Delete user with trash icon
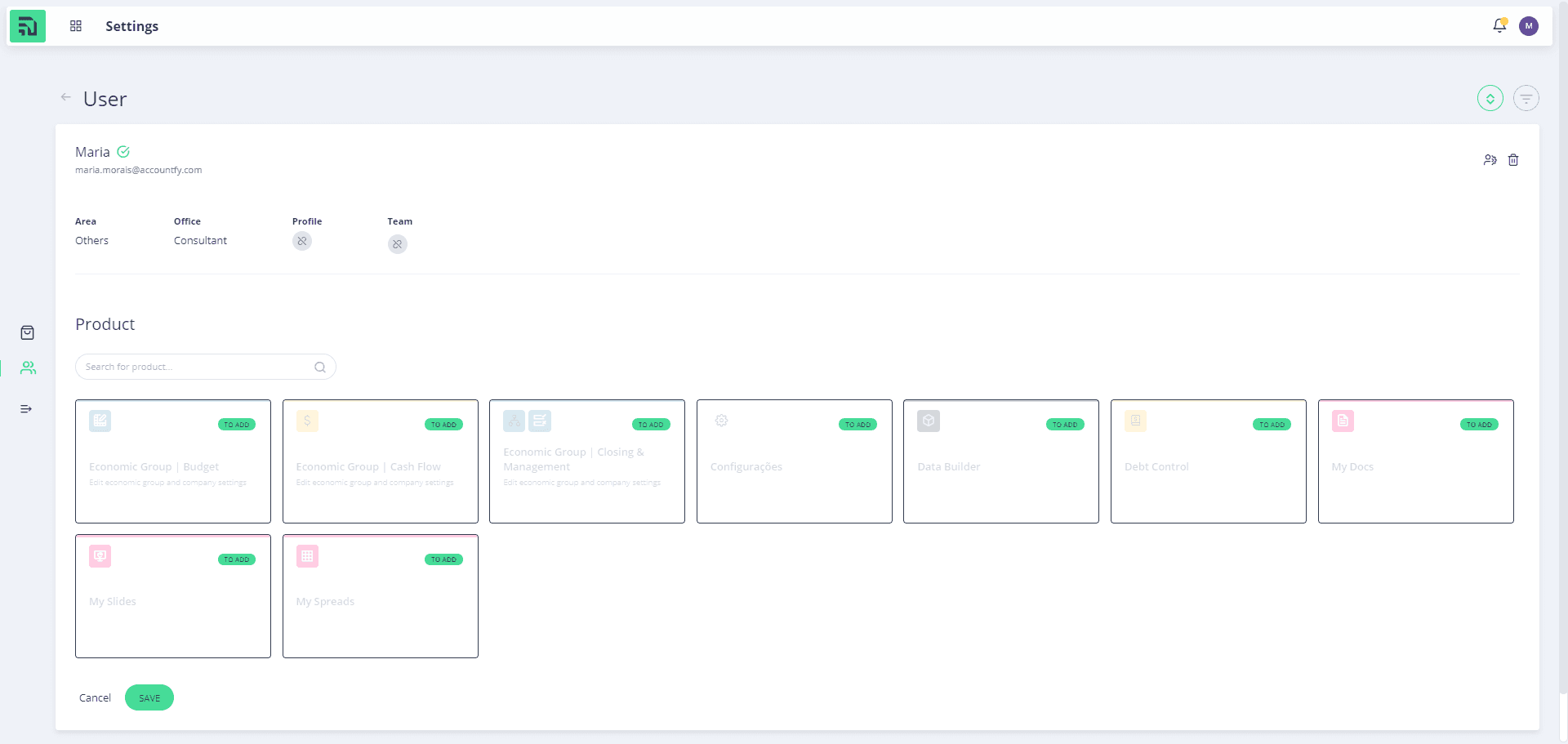The height and width of the screenshot is (744, 1568). click(1513, 160)
